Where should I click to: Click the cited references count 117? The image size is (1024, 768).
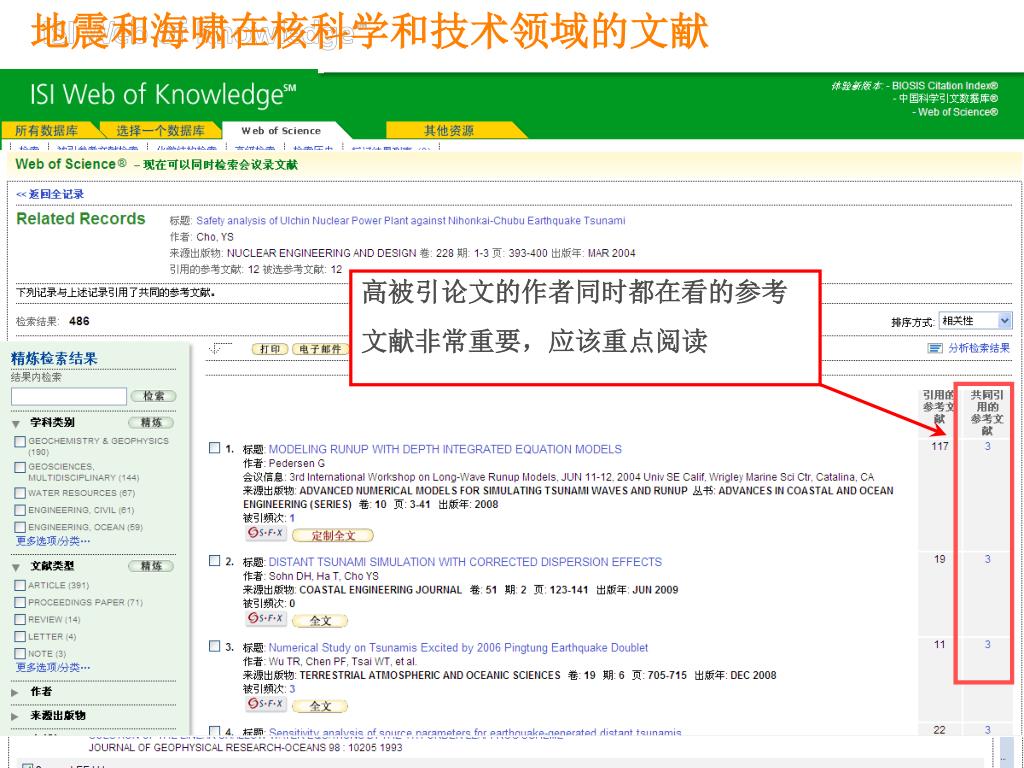coord(940,446)
